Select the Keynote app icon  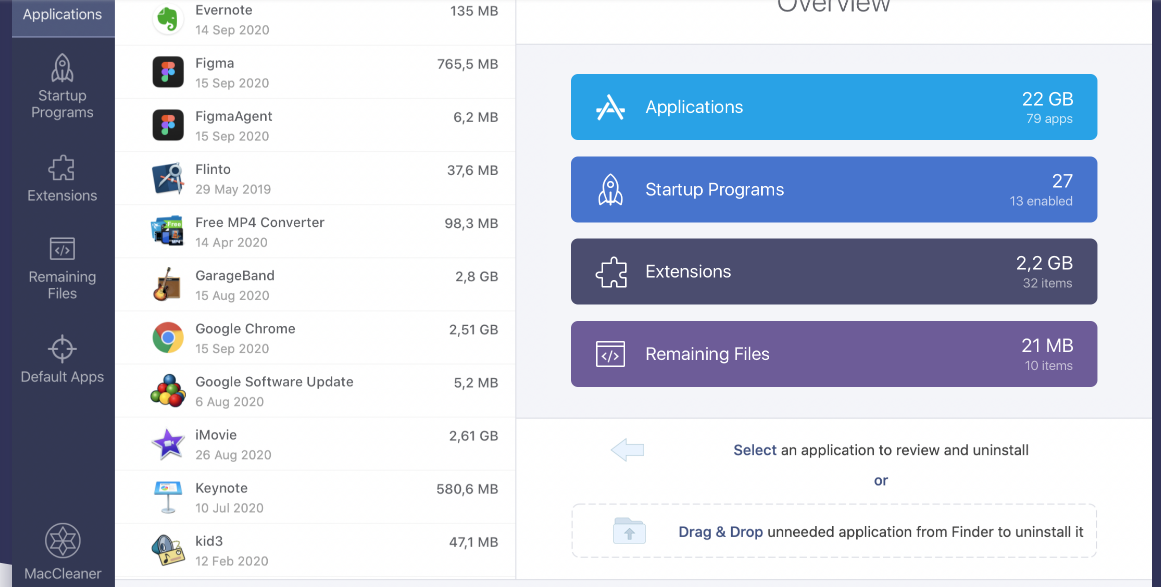click(x=168, y=497)
